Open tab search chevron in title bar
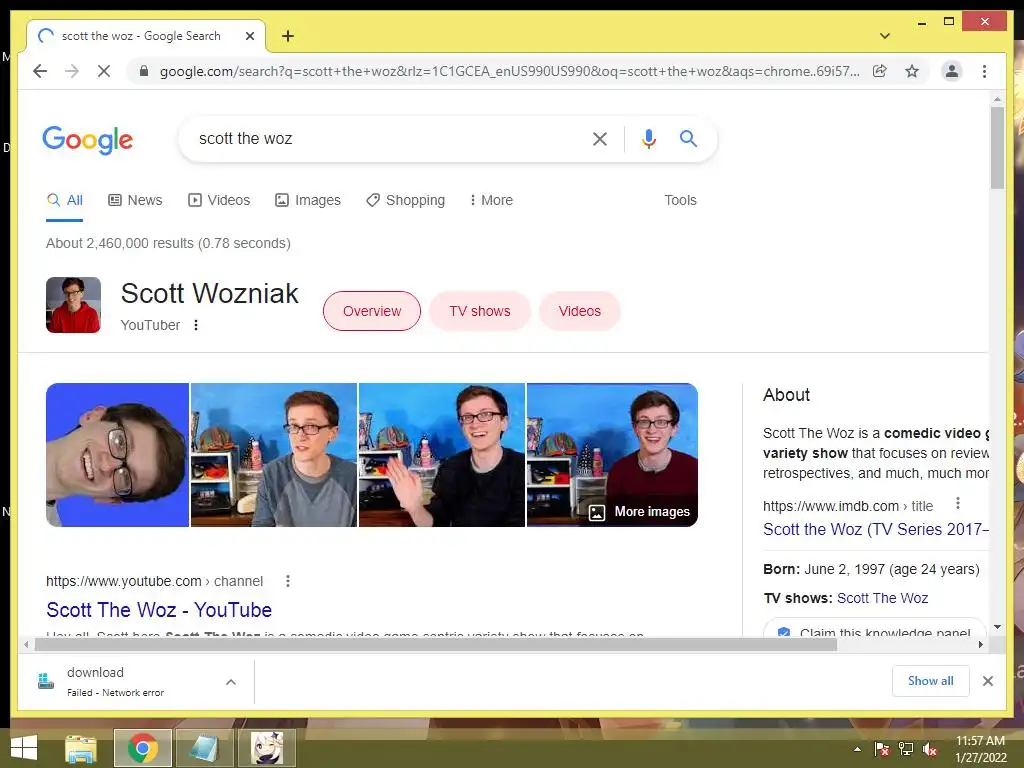The image size is (1024, 768). (x=885, y=36)
